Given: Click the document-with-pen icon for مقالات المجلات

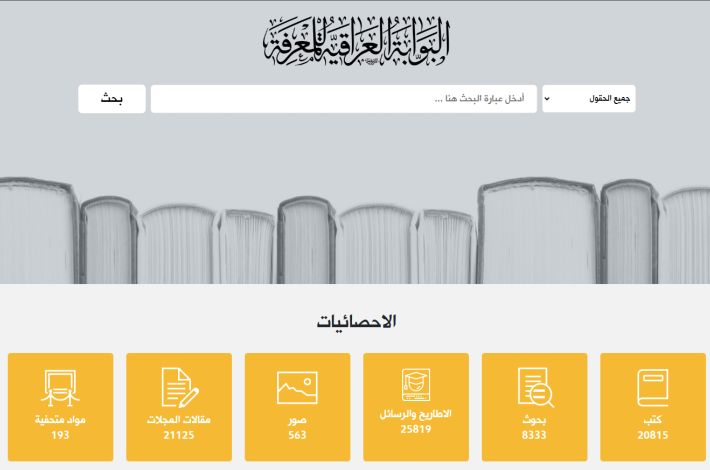Looking at the screenshot, I should pos(179,388).
